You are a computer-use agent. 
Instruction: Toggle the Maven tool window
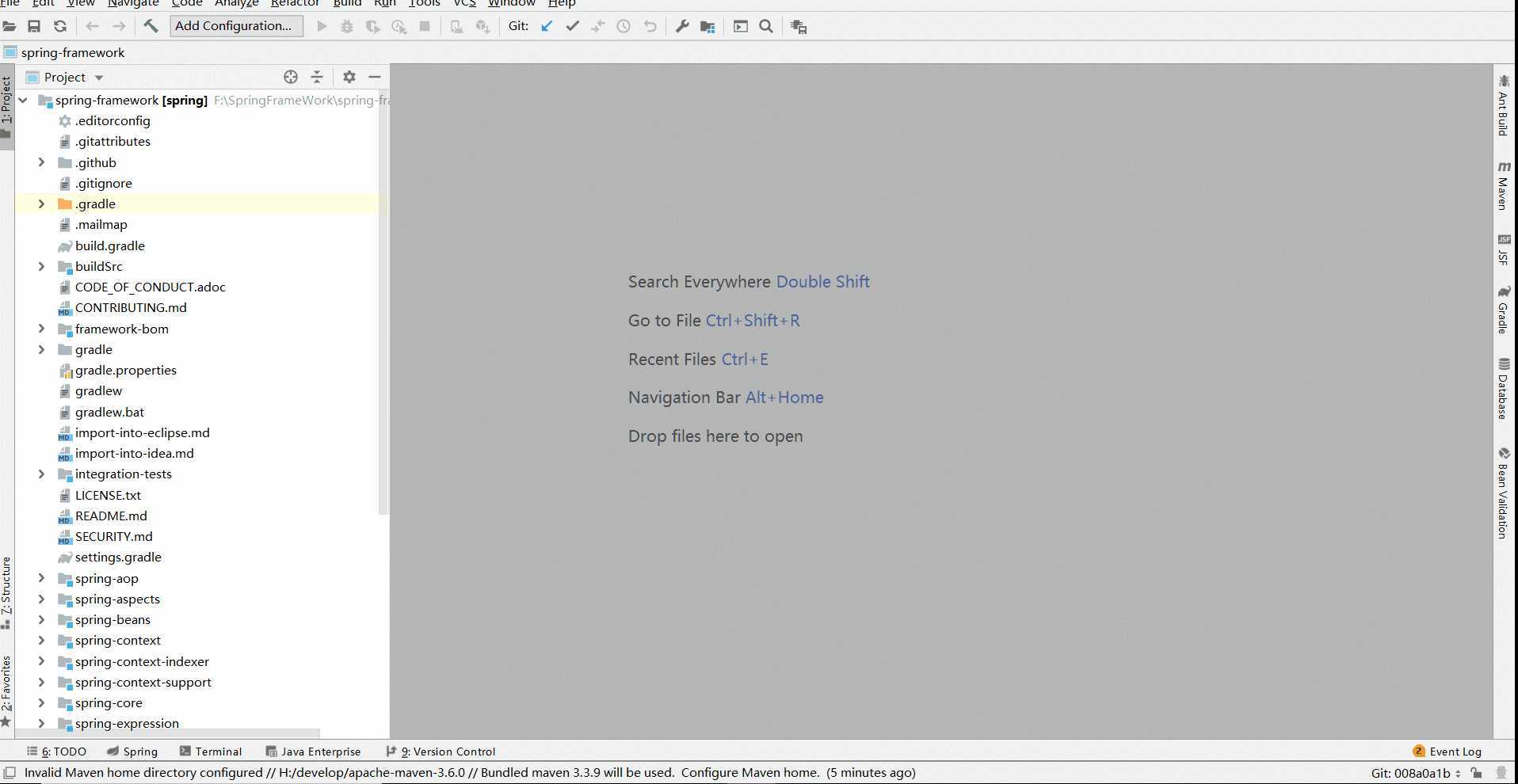coord(1503,185)
